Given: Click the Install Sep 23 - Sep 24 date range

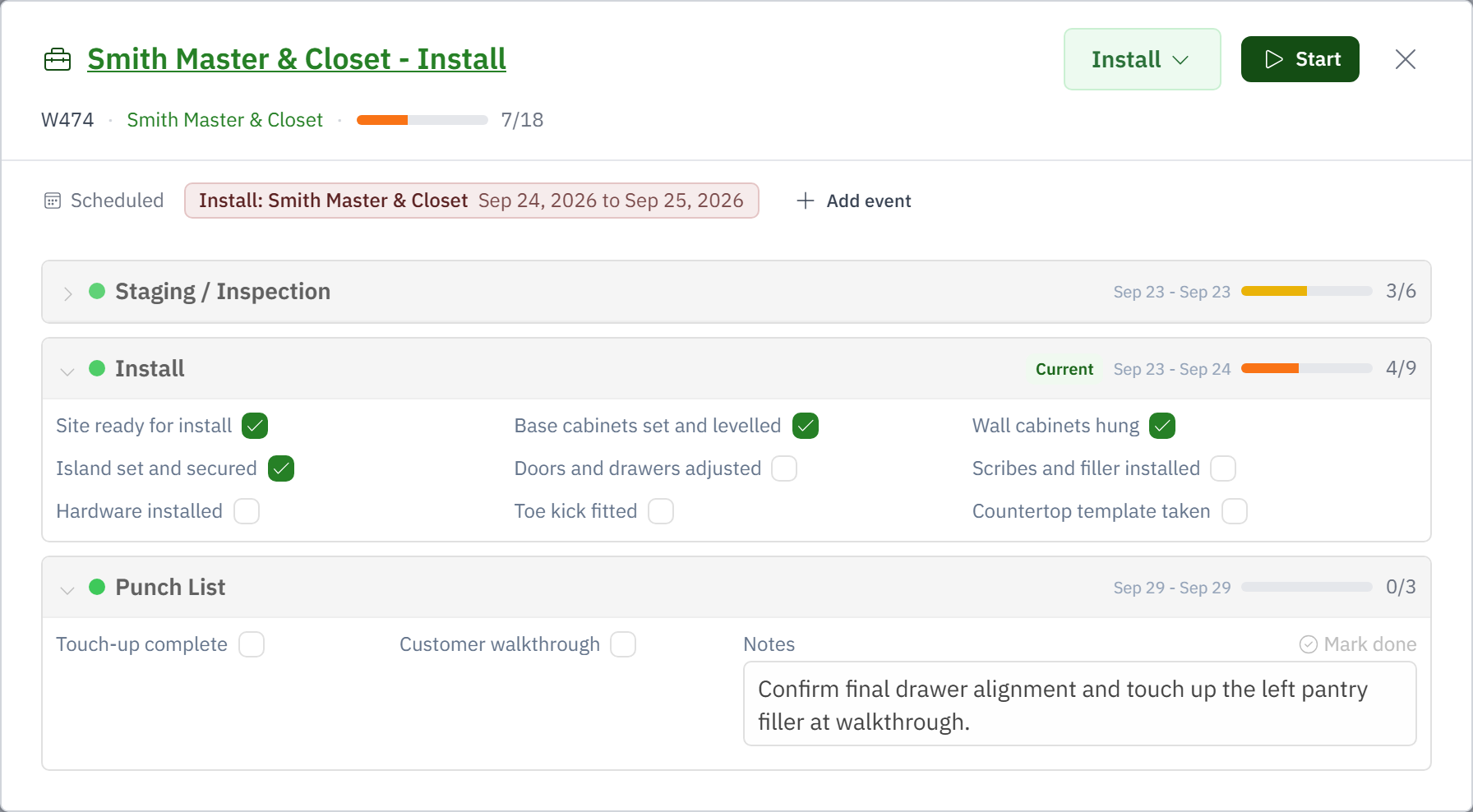Looking at the screenshot, I should point(1172,369).
